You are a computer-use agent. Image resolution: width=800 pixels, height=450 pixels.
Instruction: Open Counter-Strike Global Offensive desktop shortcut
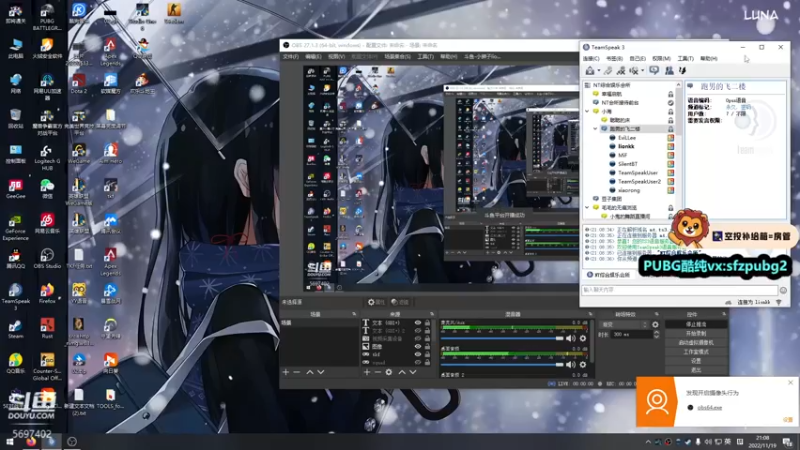pos(47,367)
